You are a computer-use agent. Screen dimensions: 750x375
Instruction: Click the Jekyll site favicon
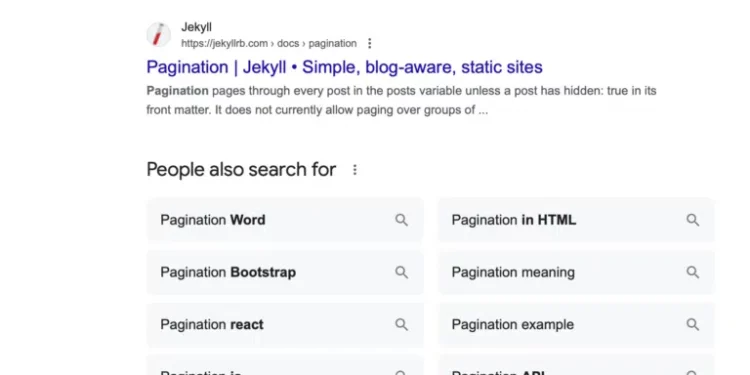pyautogui.click(x=158, y=34)
